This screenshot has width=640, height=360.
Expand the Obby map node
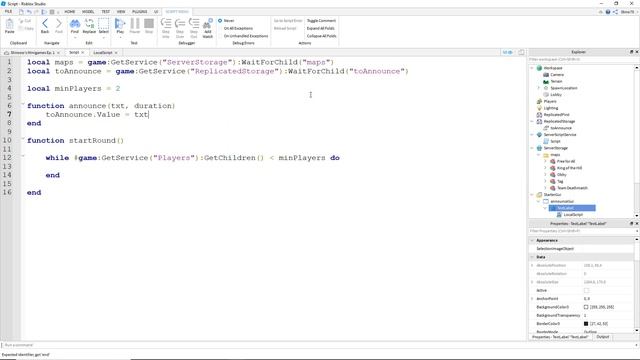(545, 175)
